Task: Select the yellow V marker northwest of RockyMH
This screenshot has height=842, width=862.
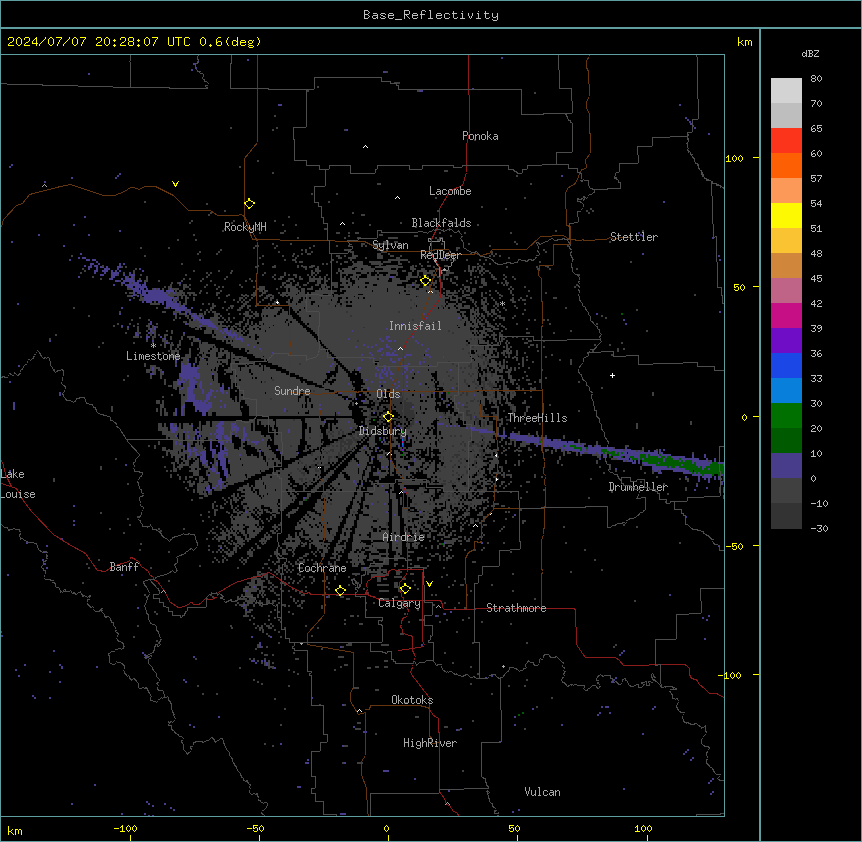Action: (175, 184)
